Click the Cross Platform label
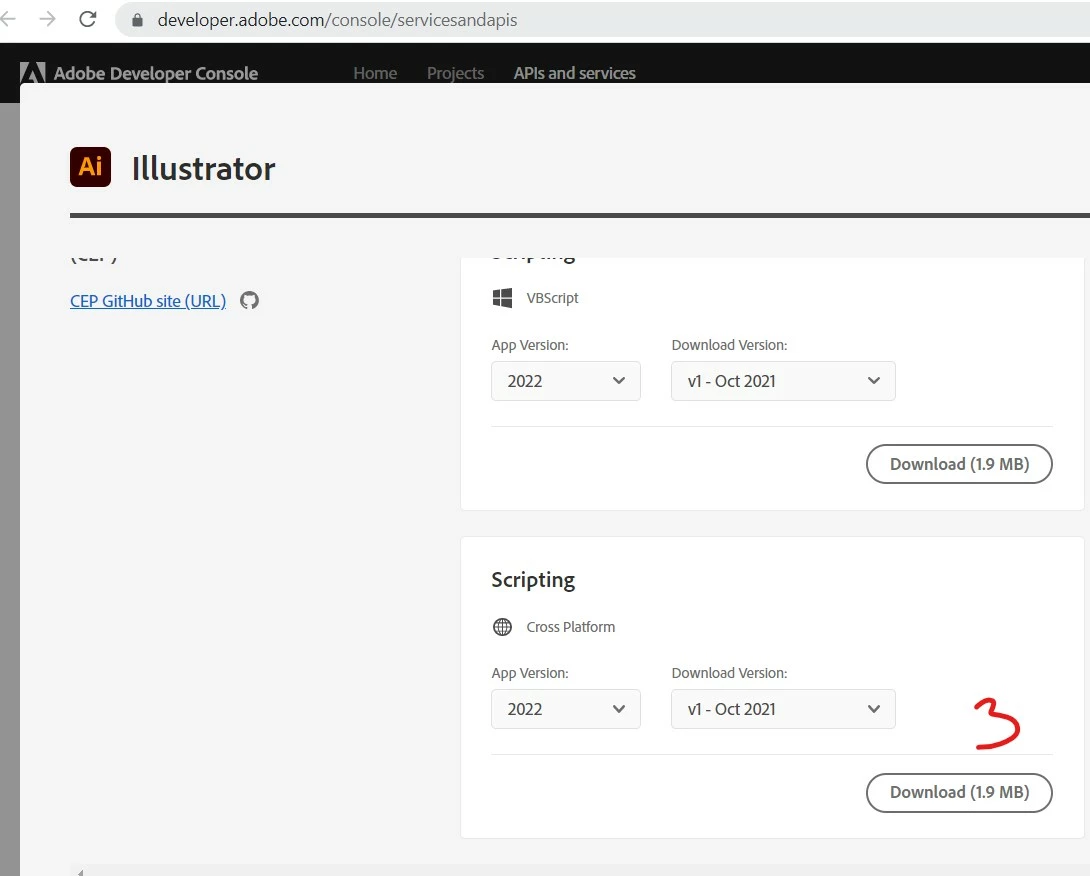Viewport: 1090px width, 876px height. [x=571, y=626]
